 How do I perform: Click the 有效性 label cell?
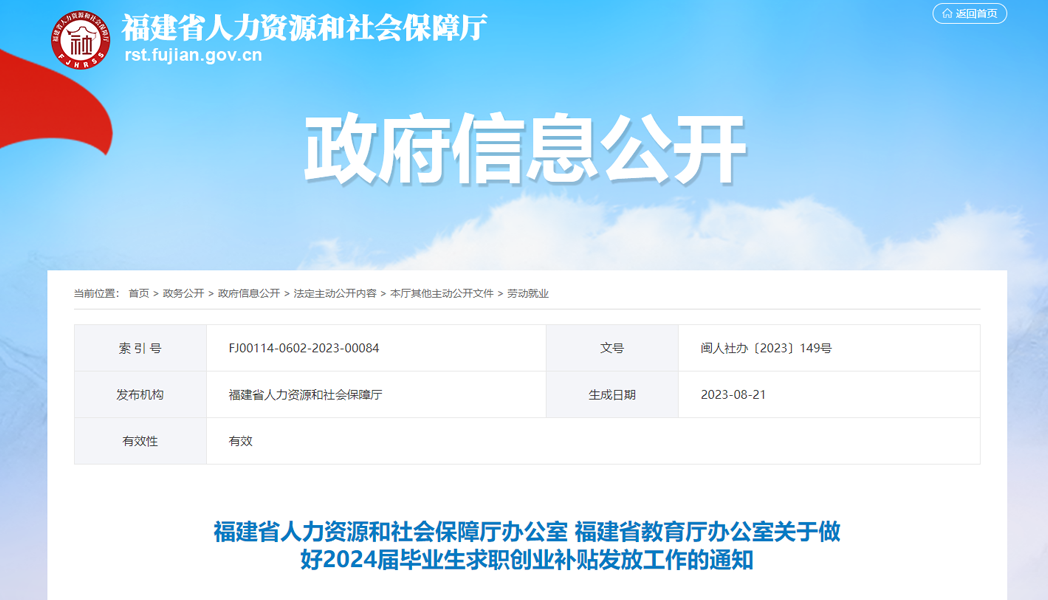pos(140,441)
